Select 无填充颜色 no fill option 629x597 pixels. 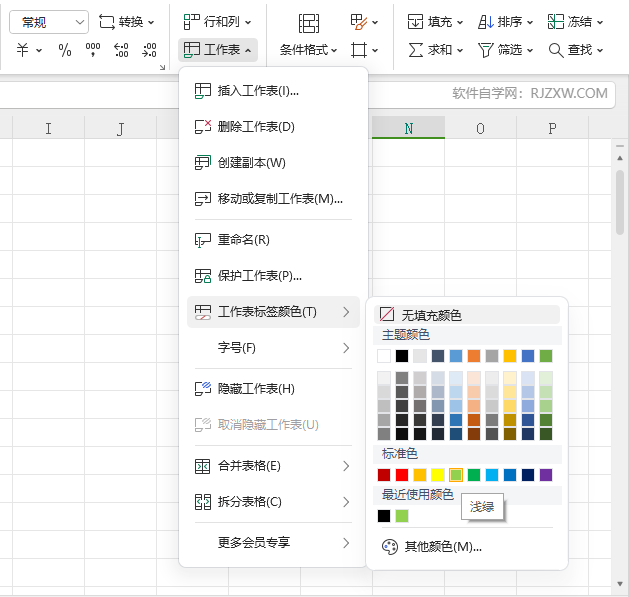tap(467, 315)
